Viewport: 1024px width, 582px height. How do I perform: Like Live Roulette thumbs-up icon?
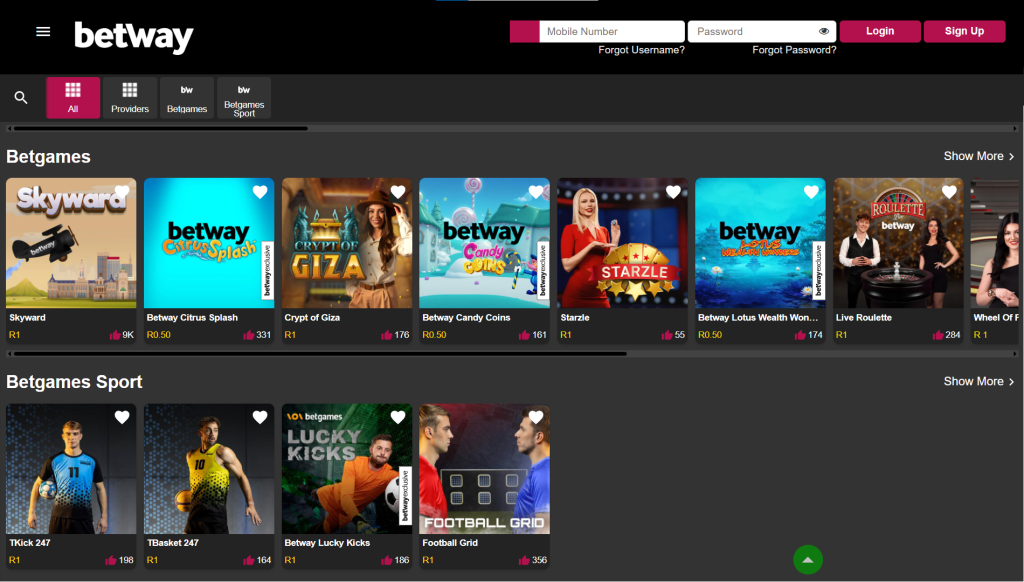(x=938, y=335)
